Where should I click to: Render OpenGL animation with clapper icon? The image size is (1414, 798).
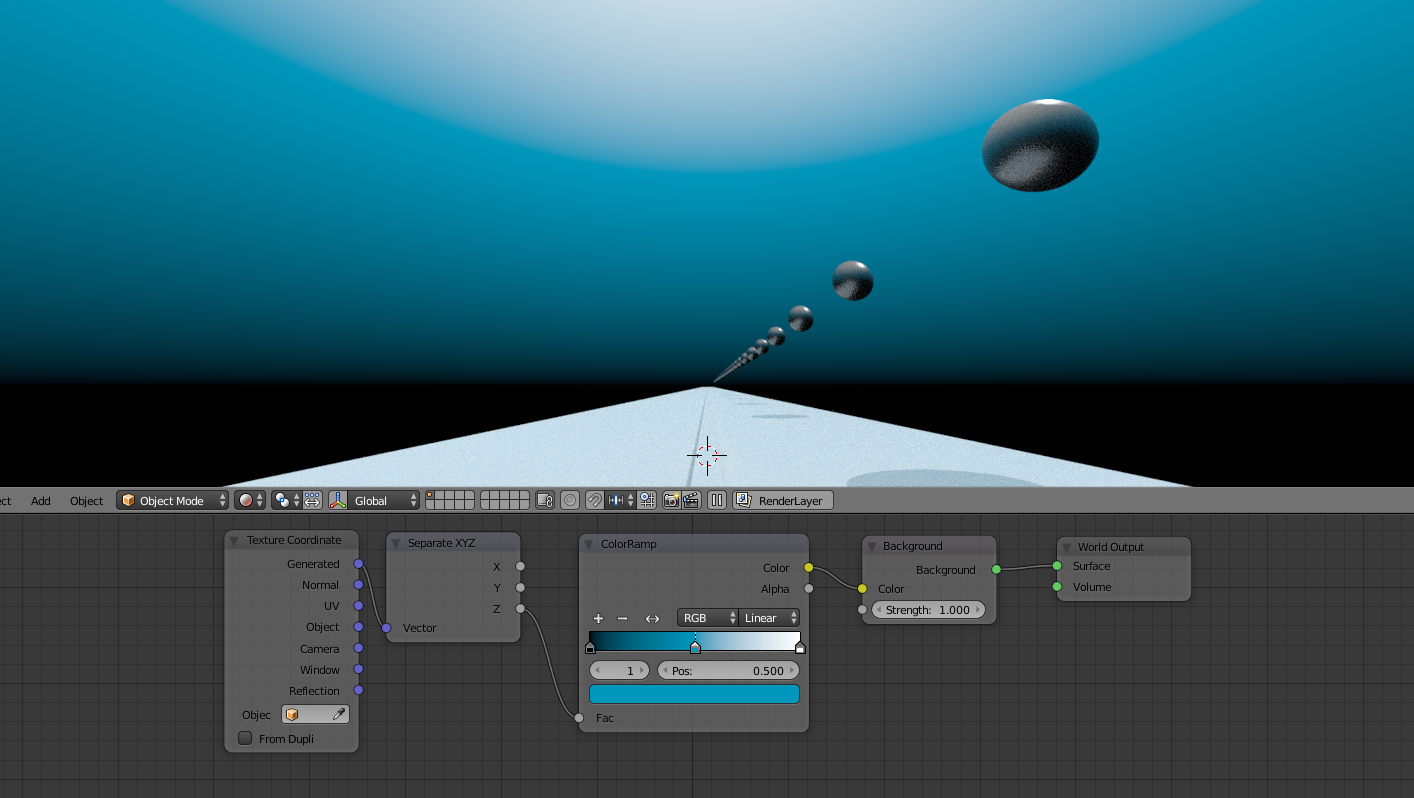point(691,500)
